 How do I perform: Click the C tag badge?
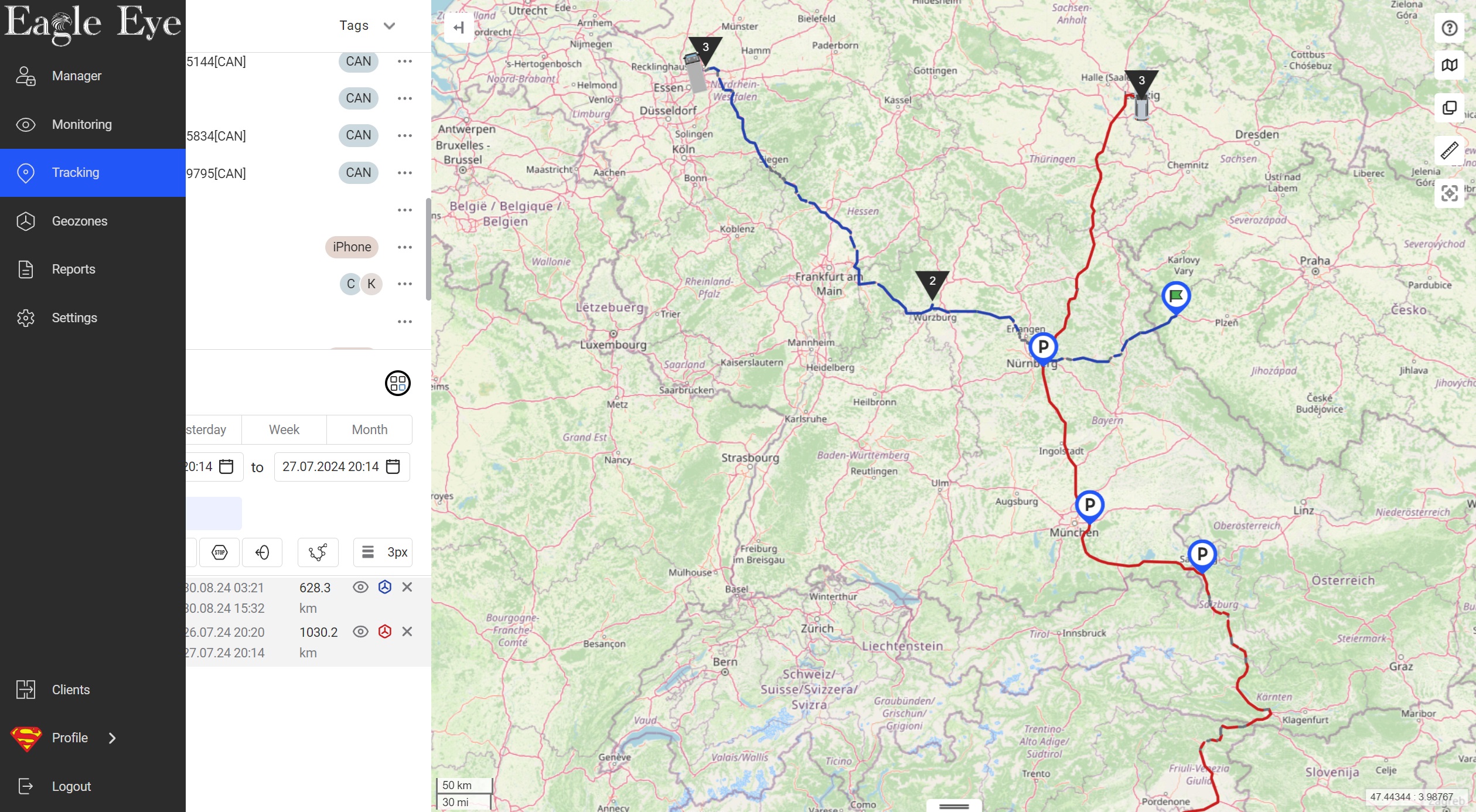[350, 284]
